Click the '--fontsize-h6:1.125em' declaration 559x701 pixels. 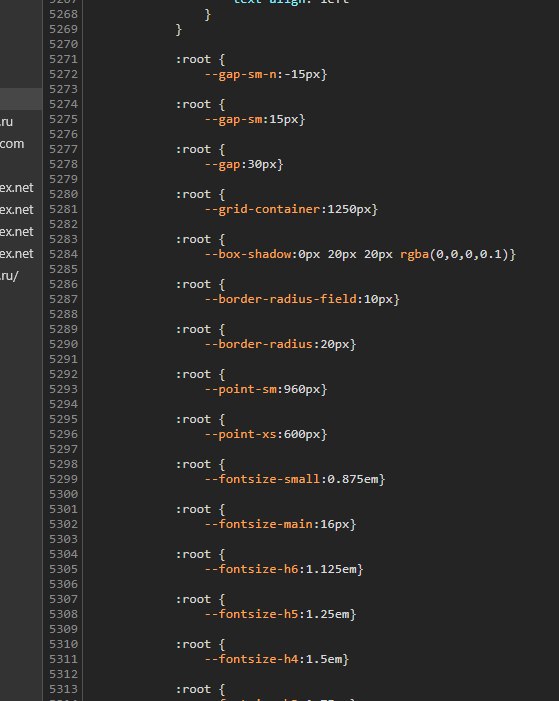284,569
